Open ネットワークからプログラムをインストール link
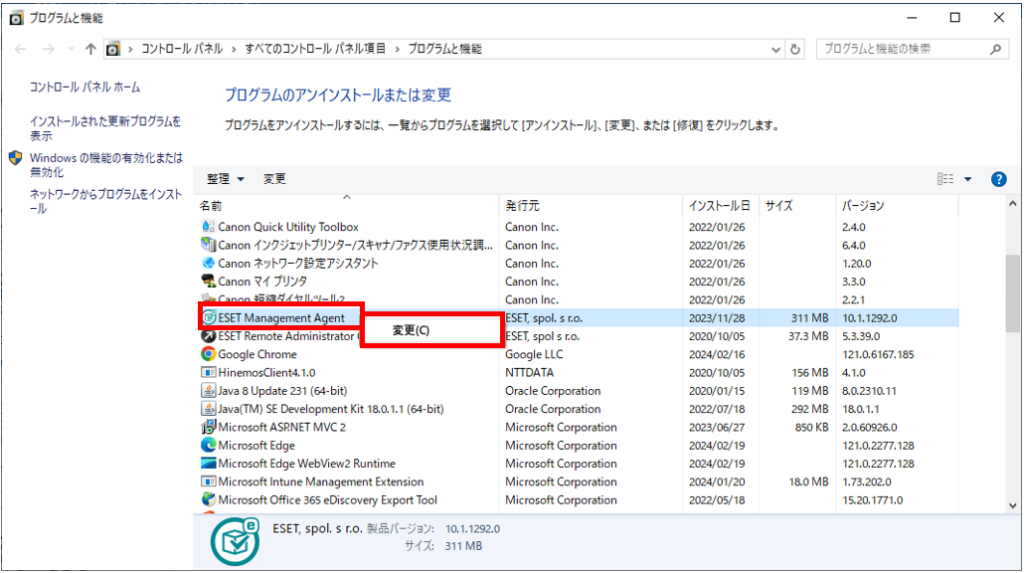 click(105, 201)
